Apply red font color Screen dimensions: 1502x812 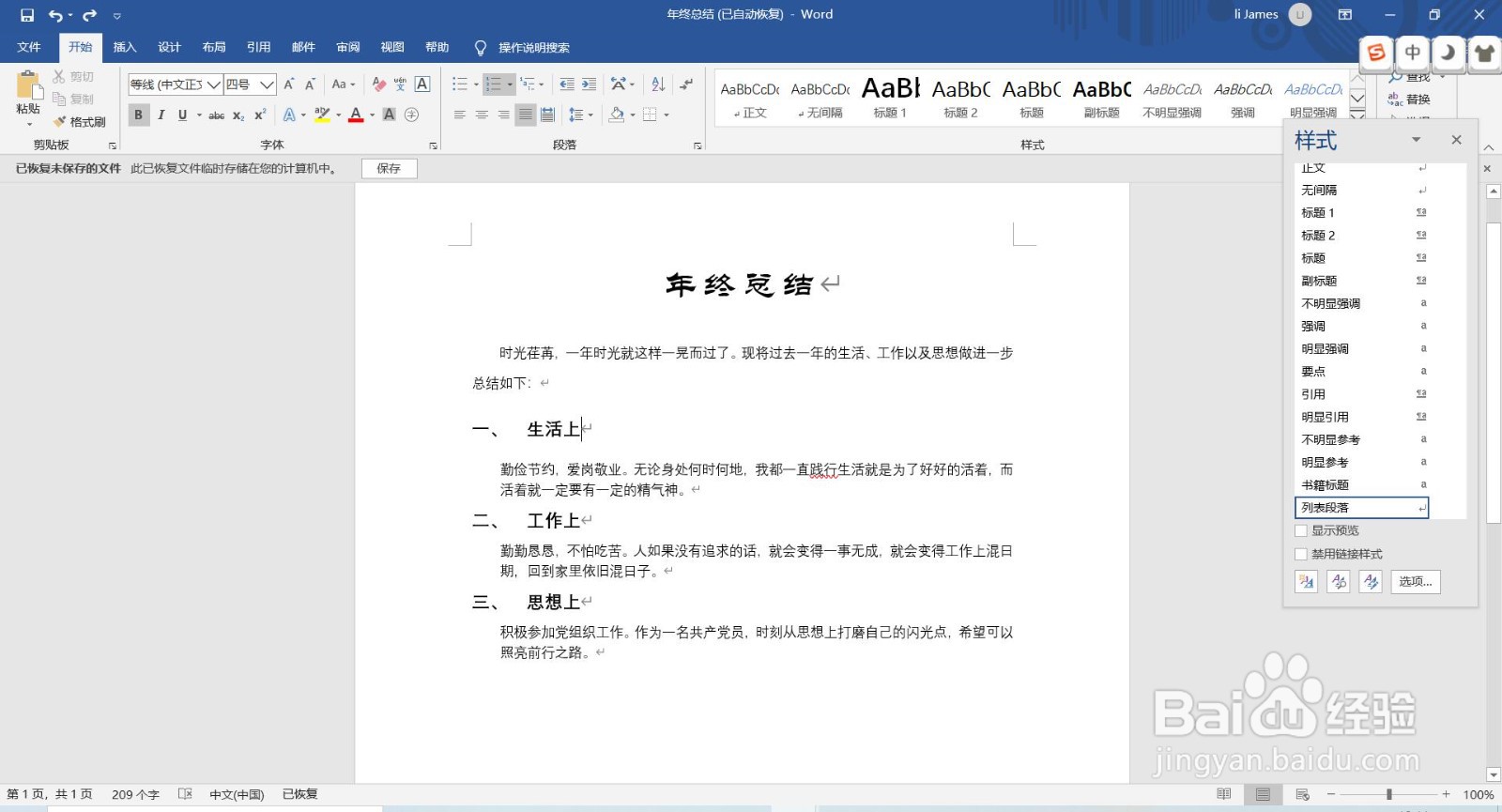click(356, 115)
